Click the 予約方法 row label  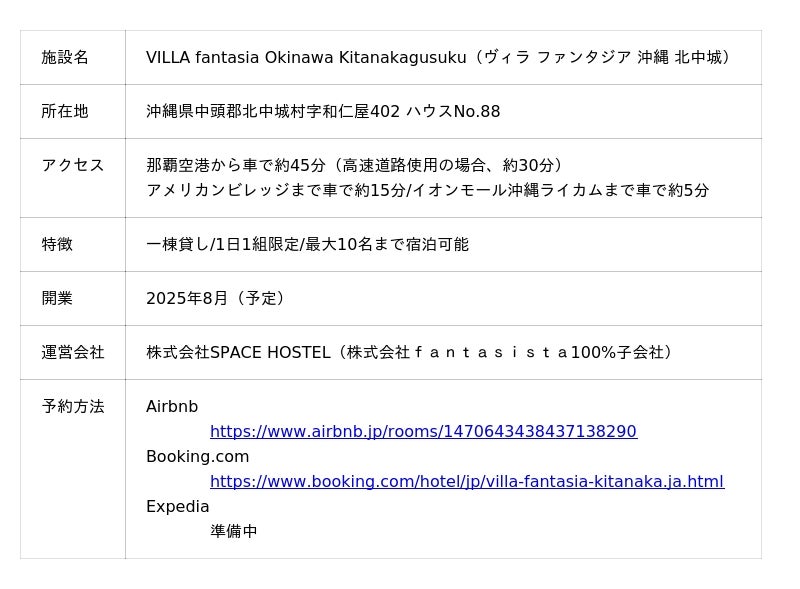73,407
